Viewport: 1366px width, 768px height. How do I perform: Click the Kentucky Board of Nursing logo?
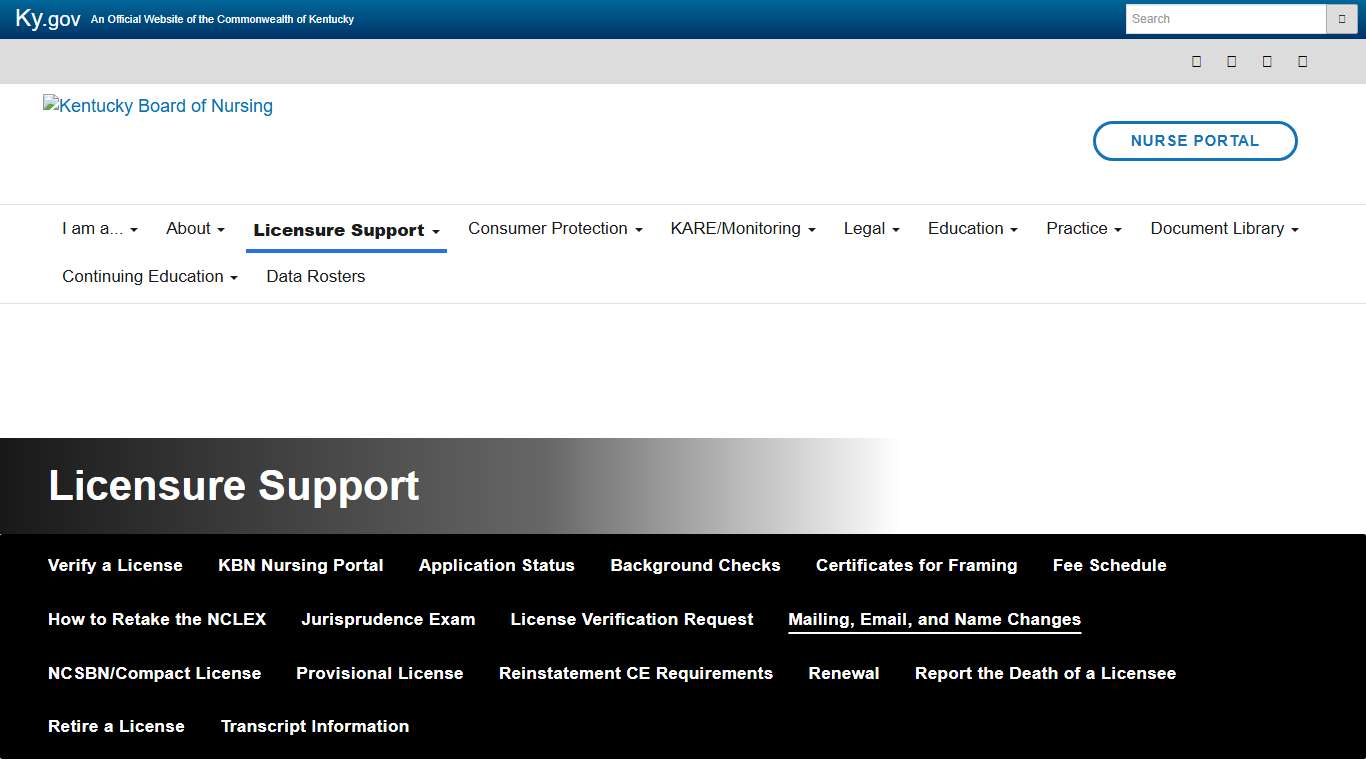click(158, 106)
